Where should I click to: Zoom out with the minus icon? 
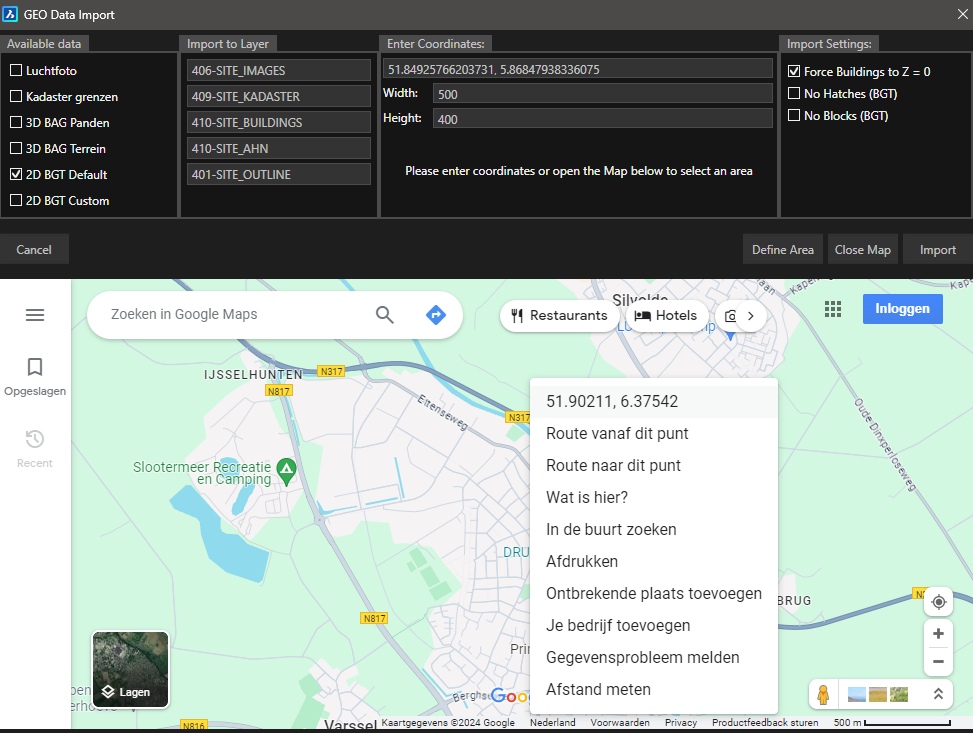tap(938, 661)
